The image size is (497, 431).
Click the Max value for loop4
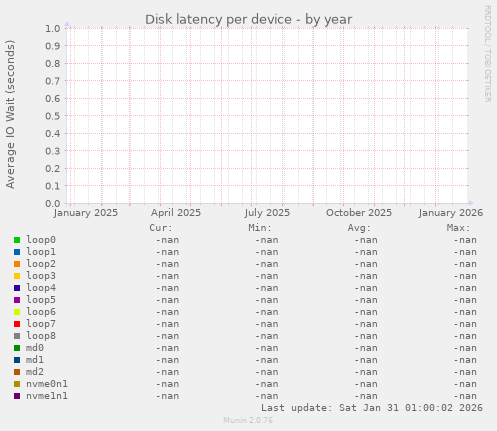pyautogui.click(x=465, y=288)
